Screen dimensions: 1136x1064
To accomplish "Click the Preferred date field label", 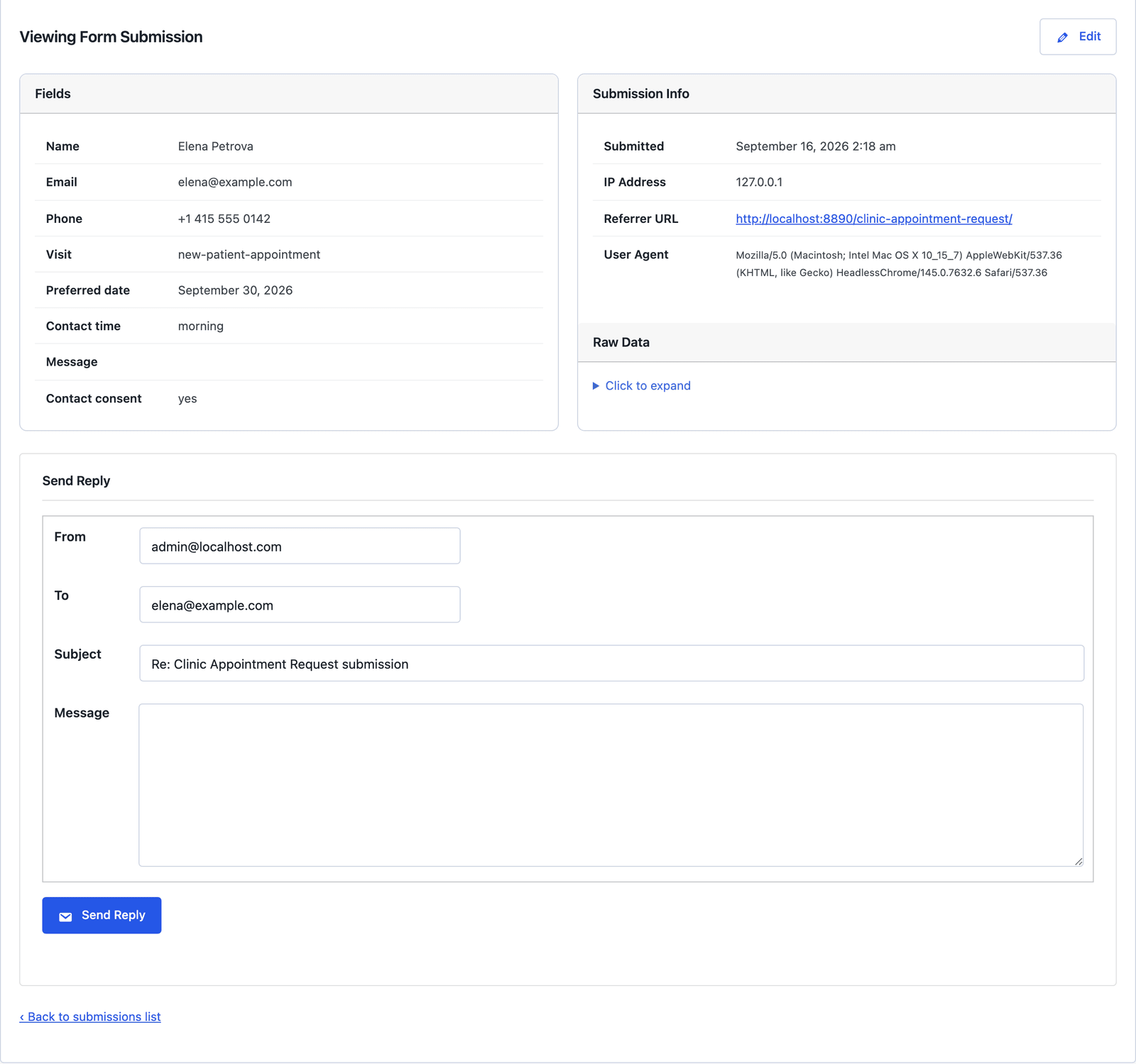I will coord(88,290).
